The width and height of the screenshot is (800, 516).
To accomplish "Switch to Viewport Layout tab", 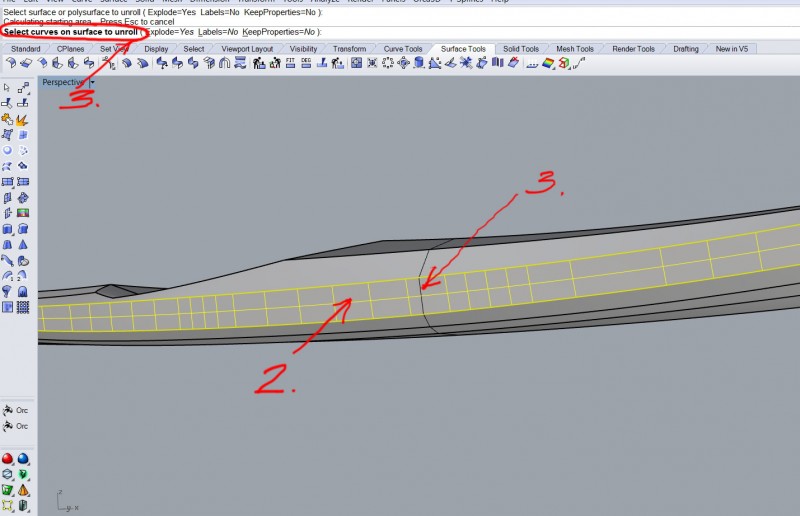I will [247, 49].
